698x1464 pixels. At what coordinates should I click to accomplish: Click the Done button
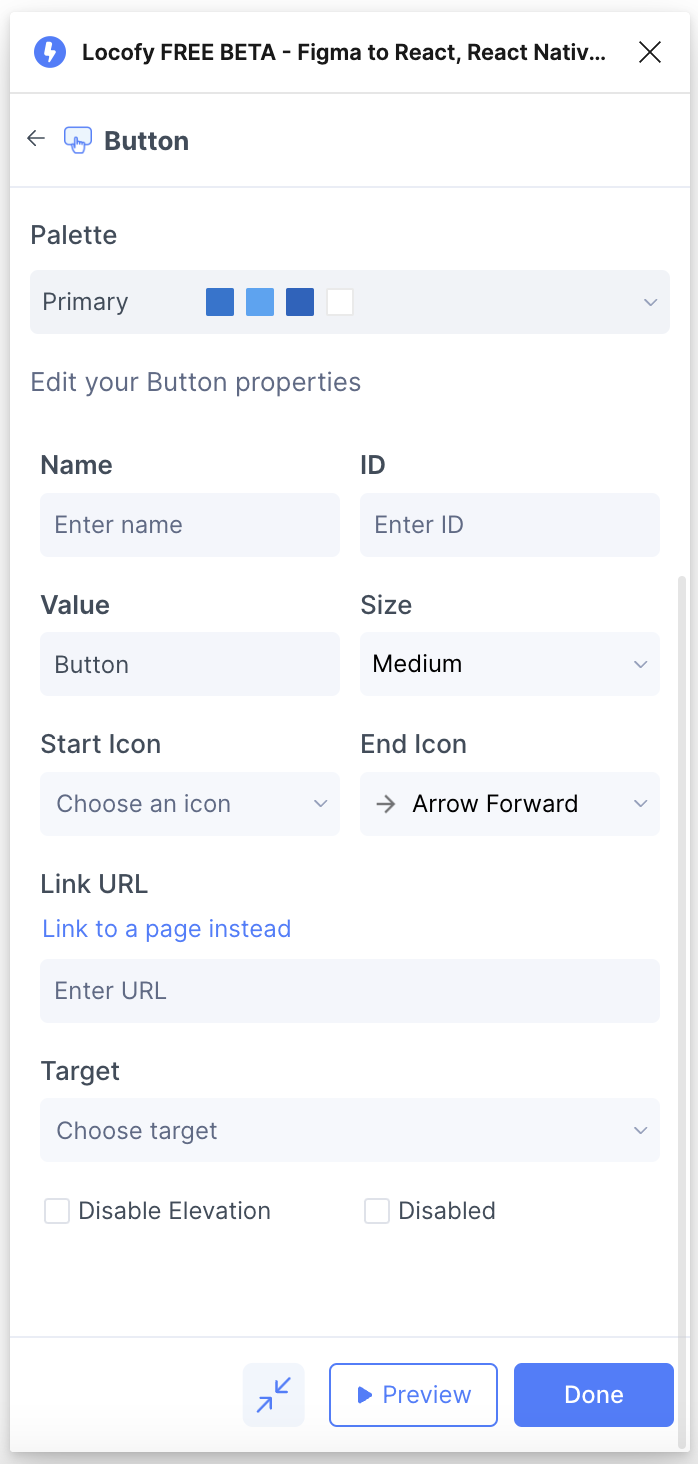click(x=594, y=1394)
